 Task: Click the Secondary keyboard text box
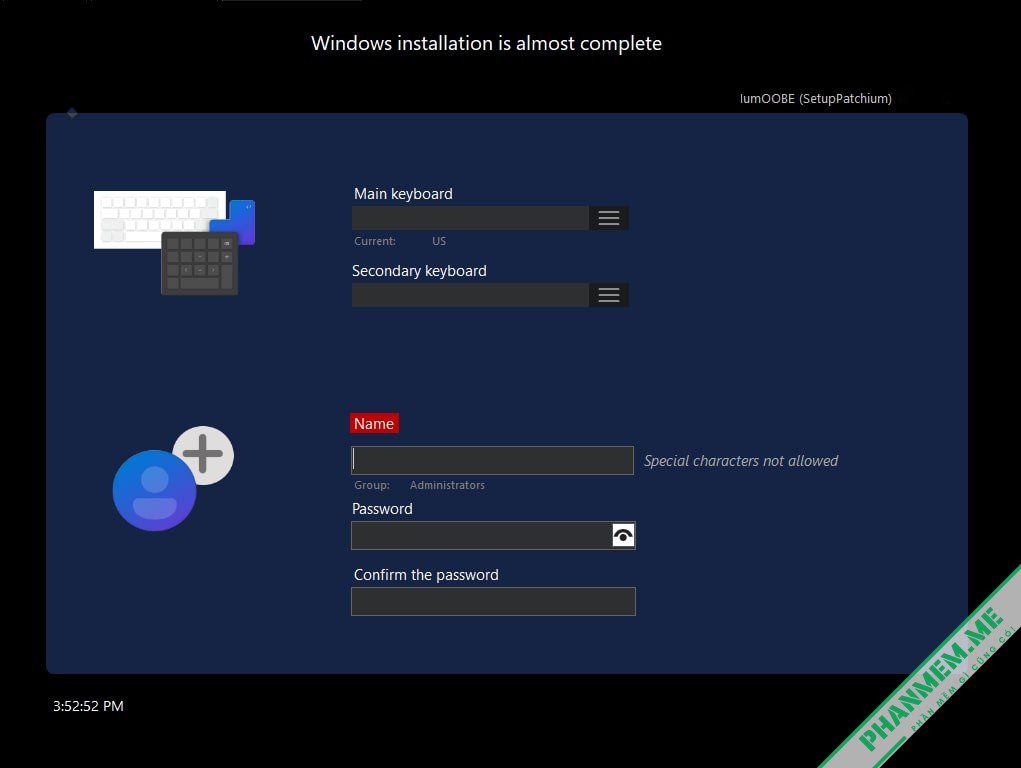point(470,295)
